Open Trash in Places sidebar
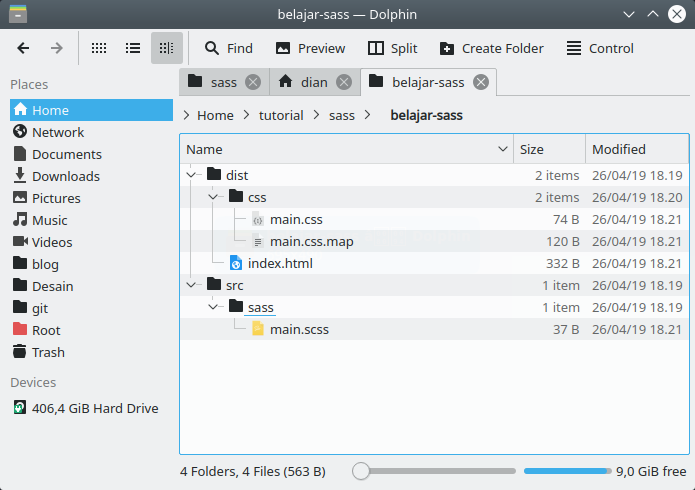695x490 pixels. pos(48,352)
